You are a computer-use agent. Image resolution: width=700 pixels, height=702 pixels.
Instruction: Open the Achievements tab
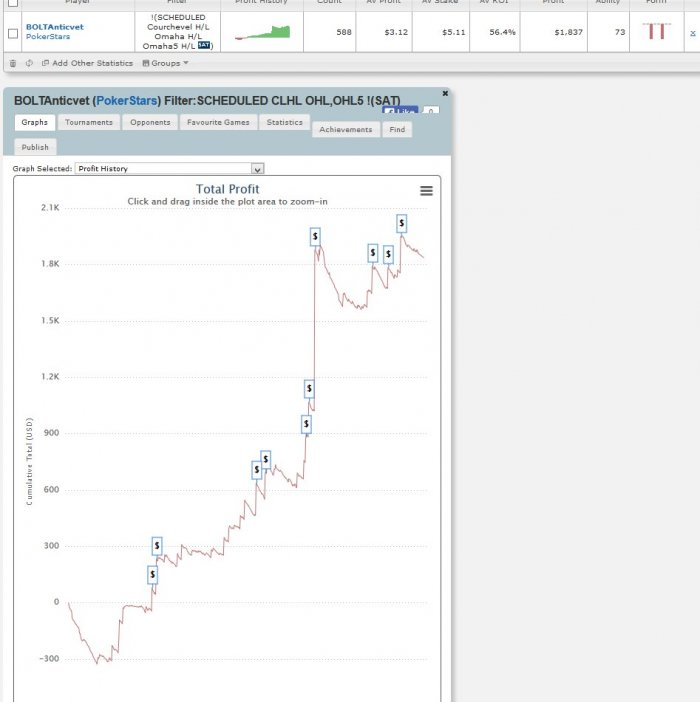(x=346, y=129)
